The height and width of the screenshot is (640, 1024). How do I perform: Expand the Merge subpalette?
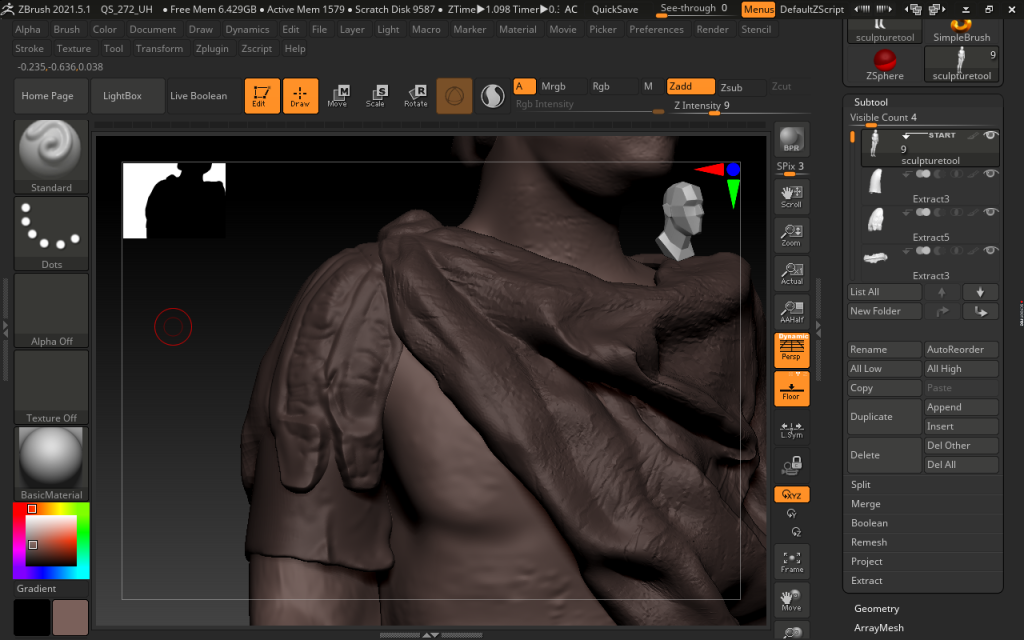tap(866, 504)
